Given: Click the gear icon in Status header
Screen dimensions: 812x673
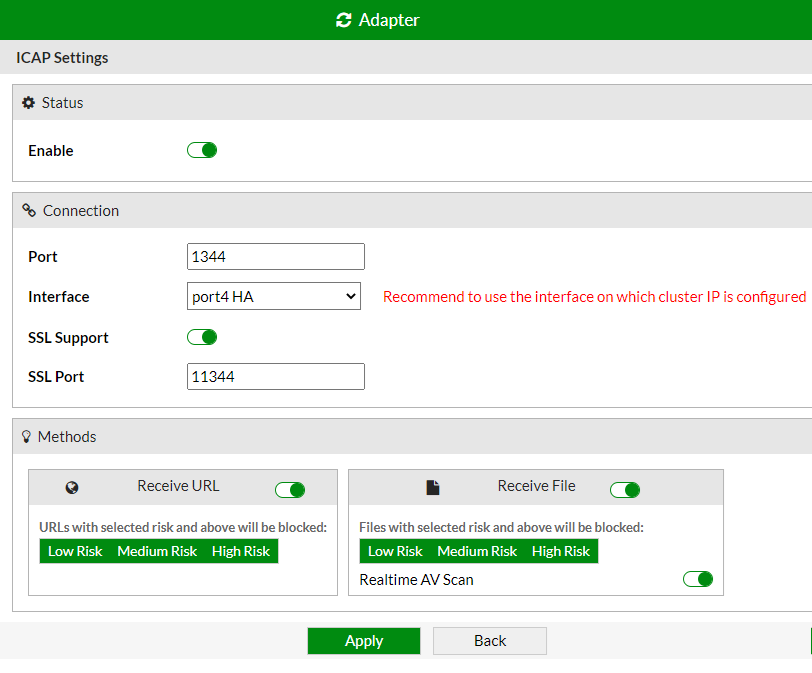Looking at the screenshot, I should (28, 103).
